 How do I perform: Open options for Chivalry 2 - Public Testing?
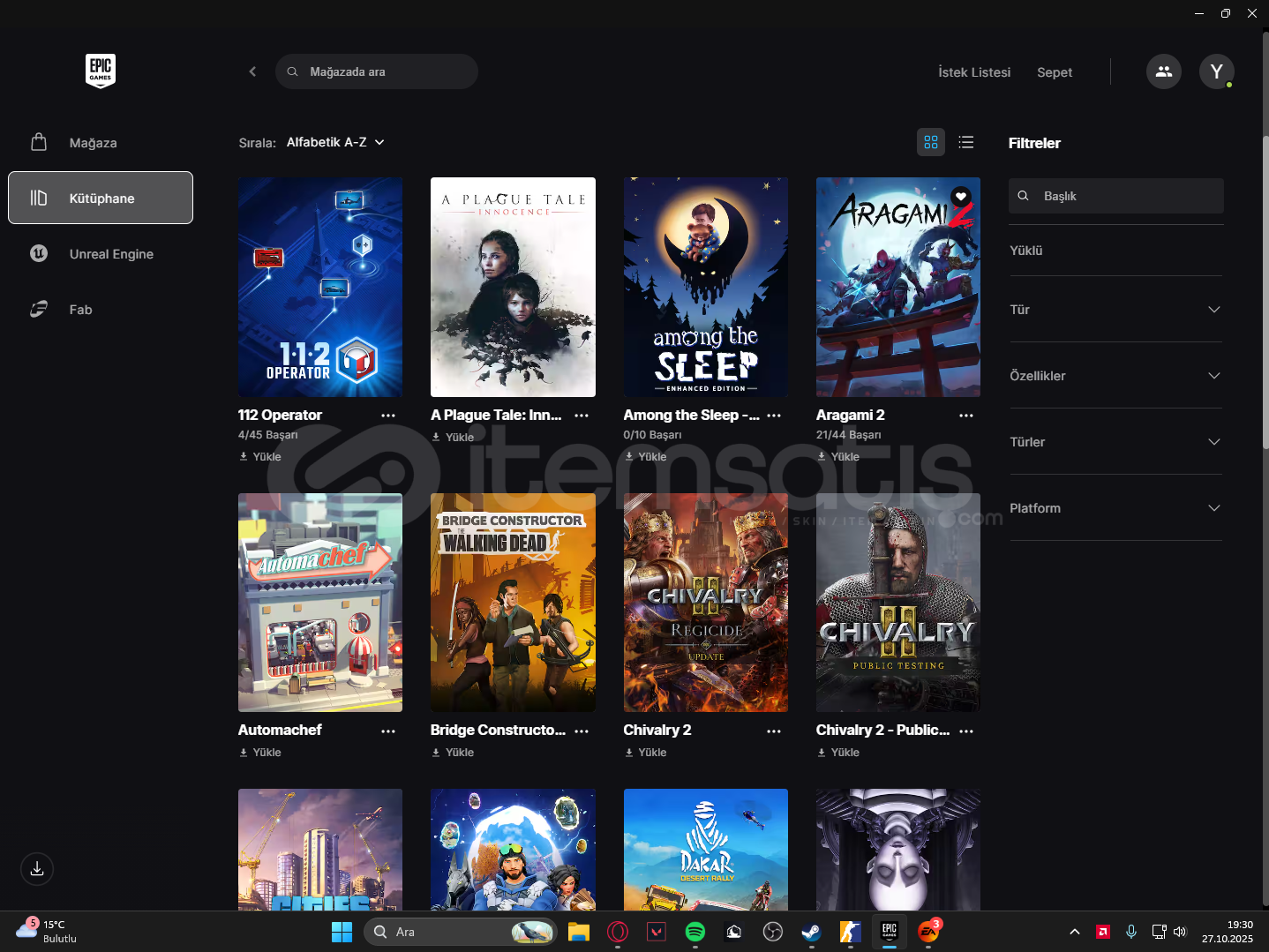tap(966, 731)
